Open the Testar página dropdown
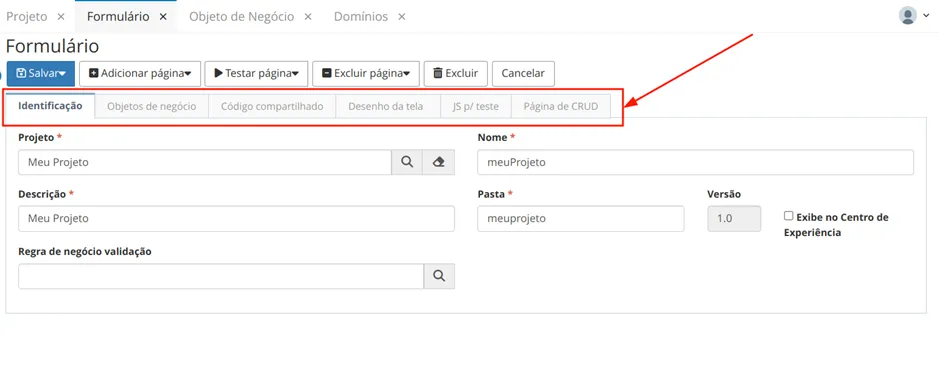The width and height of the screenshot is (939, 366). [256, 74]
